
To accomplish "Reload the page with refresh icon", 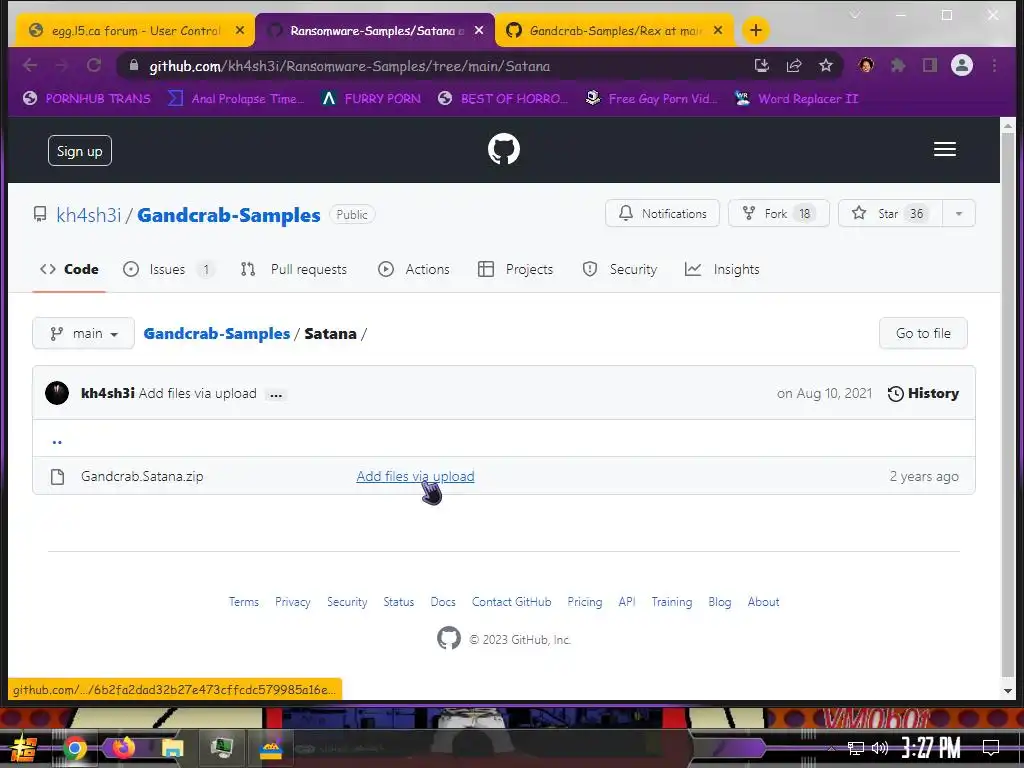I will 94,65.
